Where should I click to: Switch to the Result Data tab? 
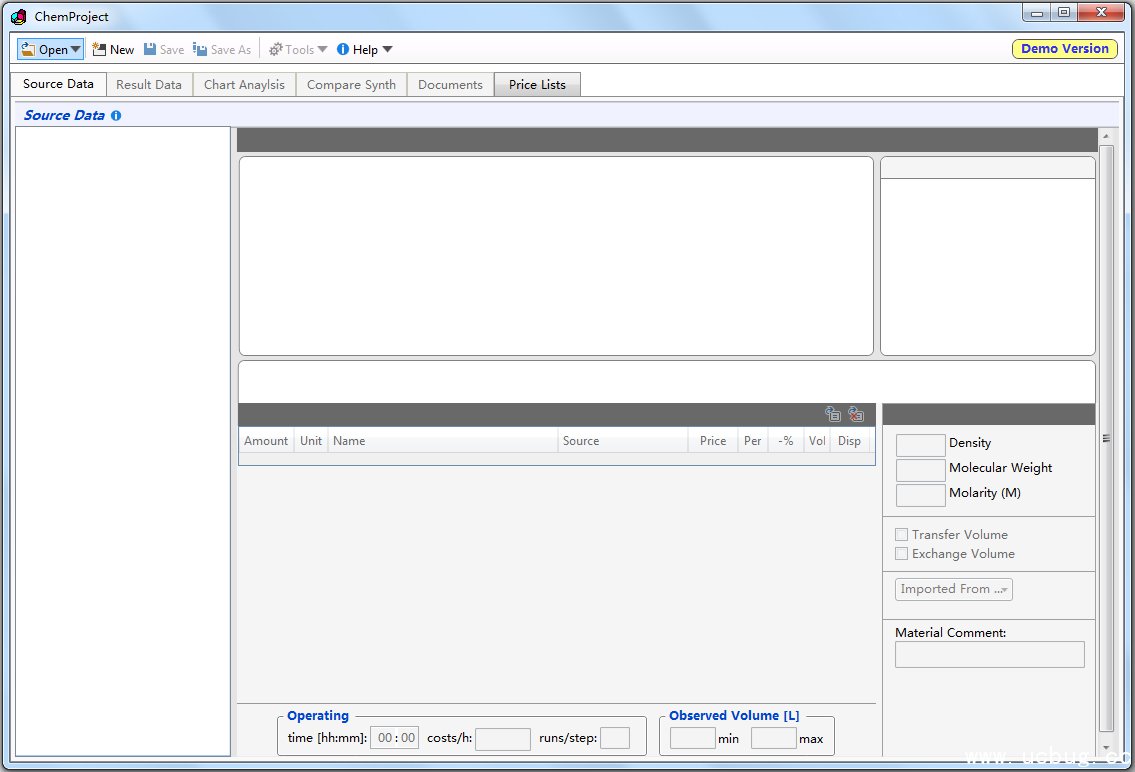(x=149, y=85)
